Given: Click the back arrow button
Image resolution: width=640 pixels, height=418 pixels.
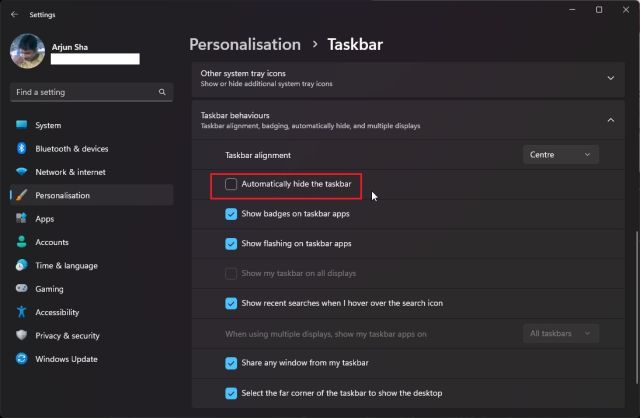Looking at the screenshot, I should 14,15.
